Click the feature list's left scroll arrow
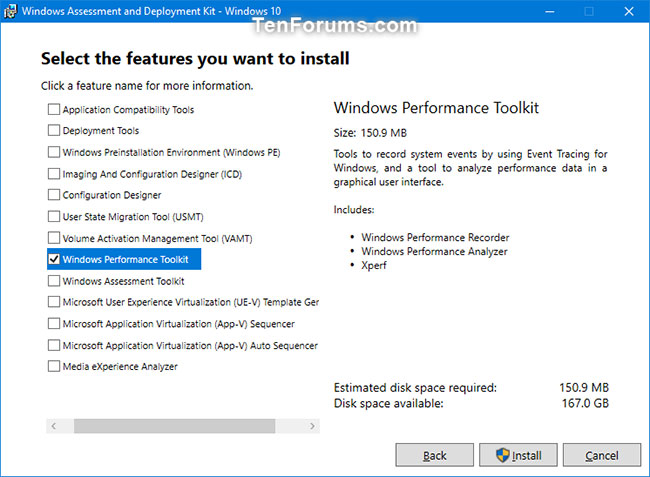The image size is (650, 477). tap(53, 426)
